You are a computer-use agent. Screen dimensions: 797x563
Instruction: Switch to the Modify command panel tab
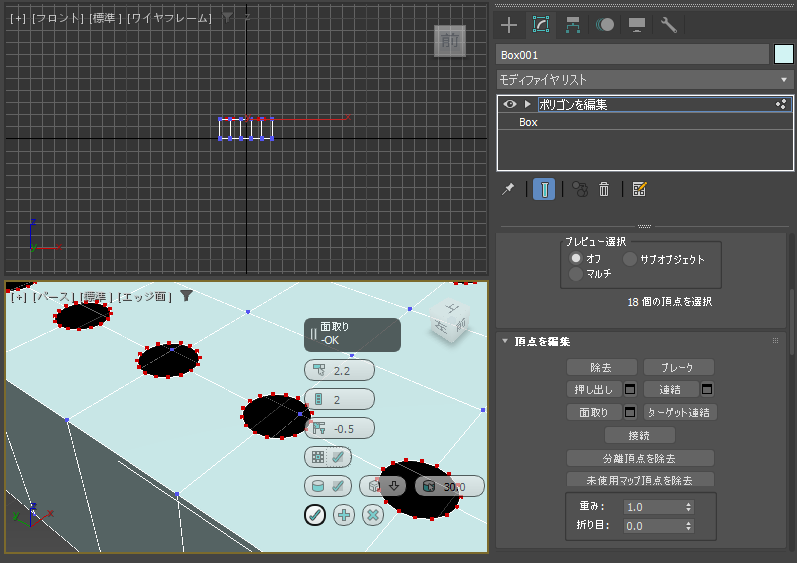pos(541,24)
